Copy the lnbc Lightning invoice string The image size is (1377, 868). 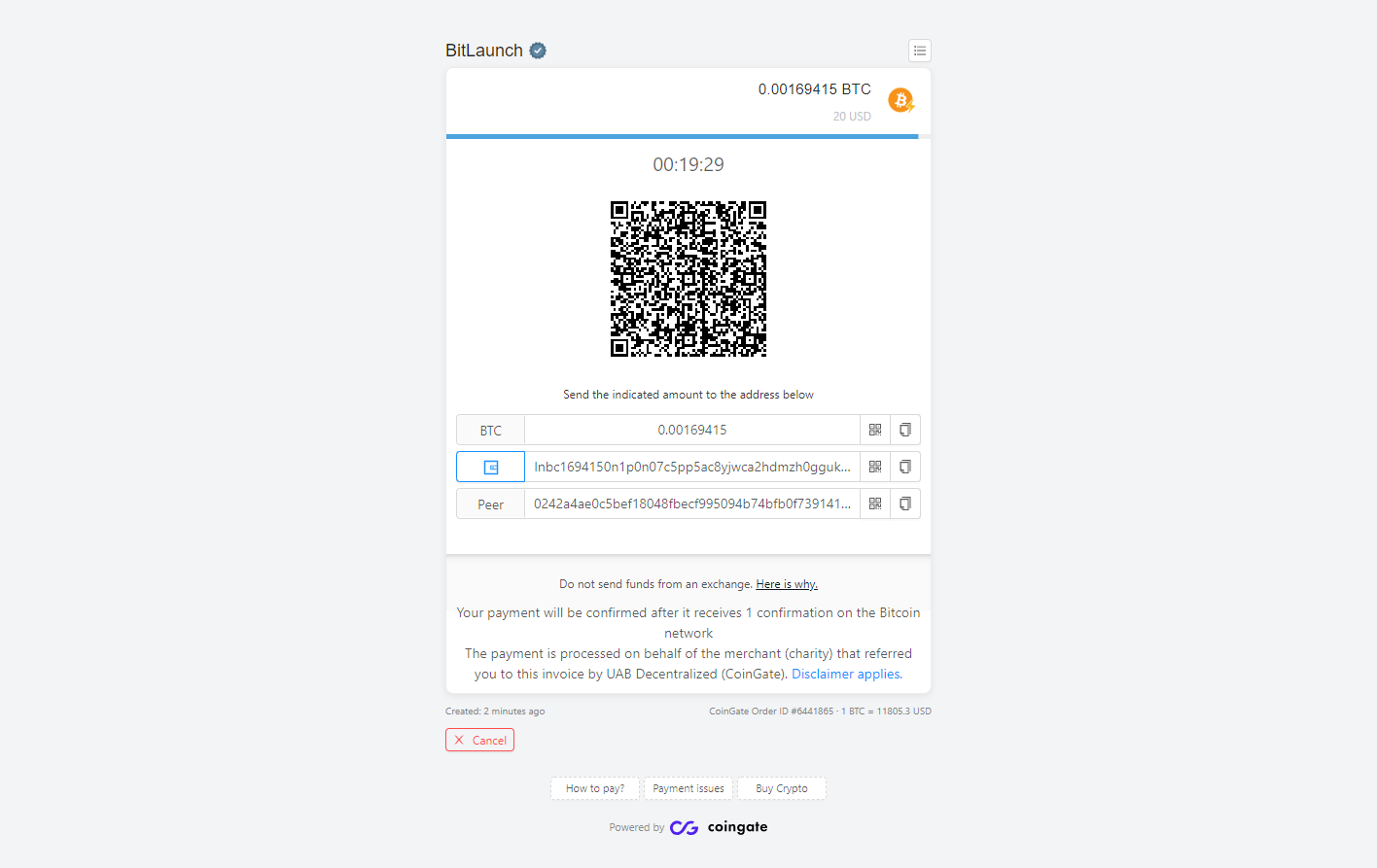(x=905, y=467)
